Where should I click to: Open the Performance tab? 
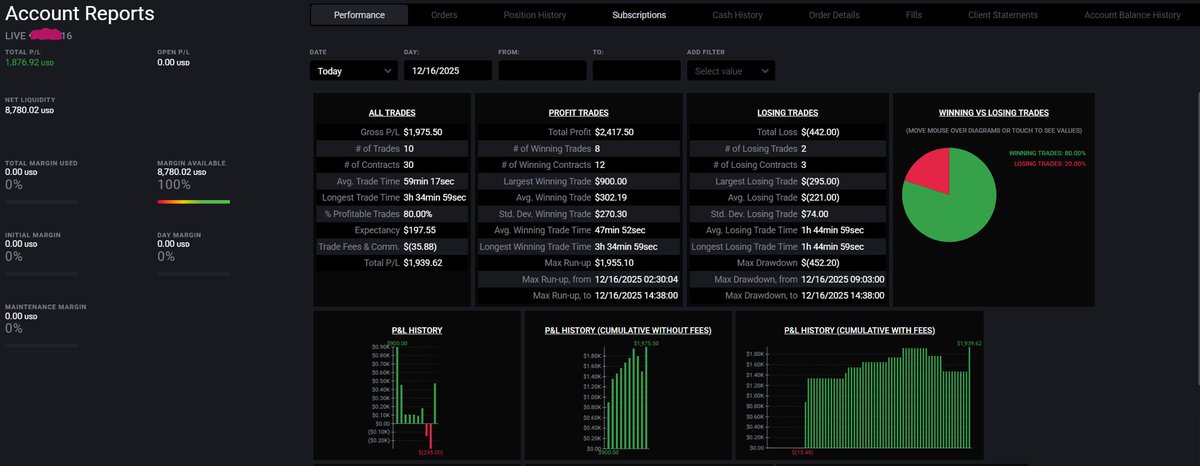pos(360,15)
